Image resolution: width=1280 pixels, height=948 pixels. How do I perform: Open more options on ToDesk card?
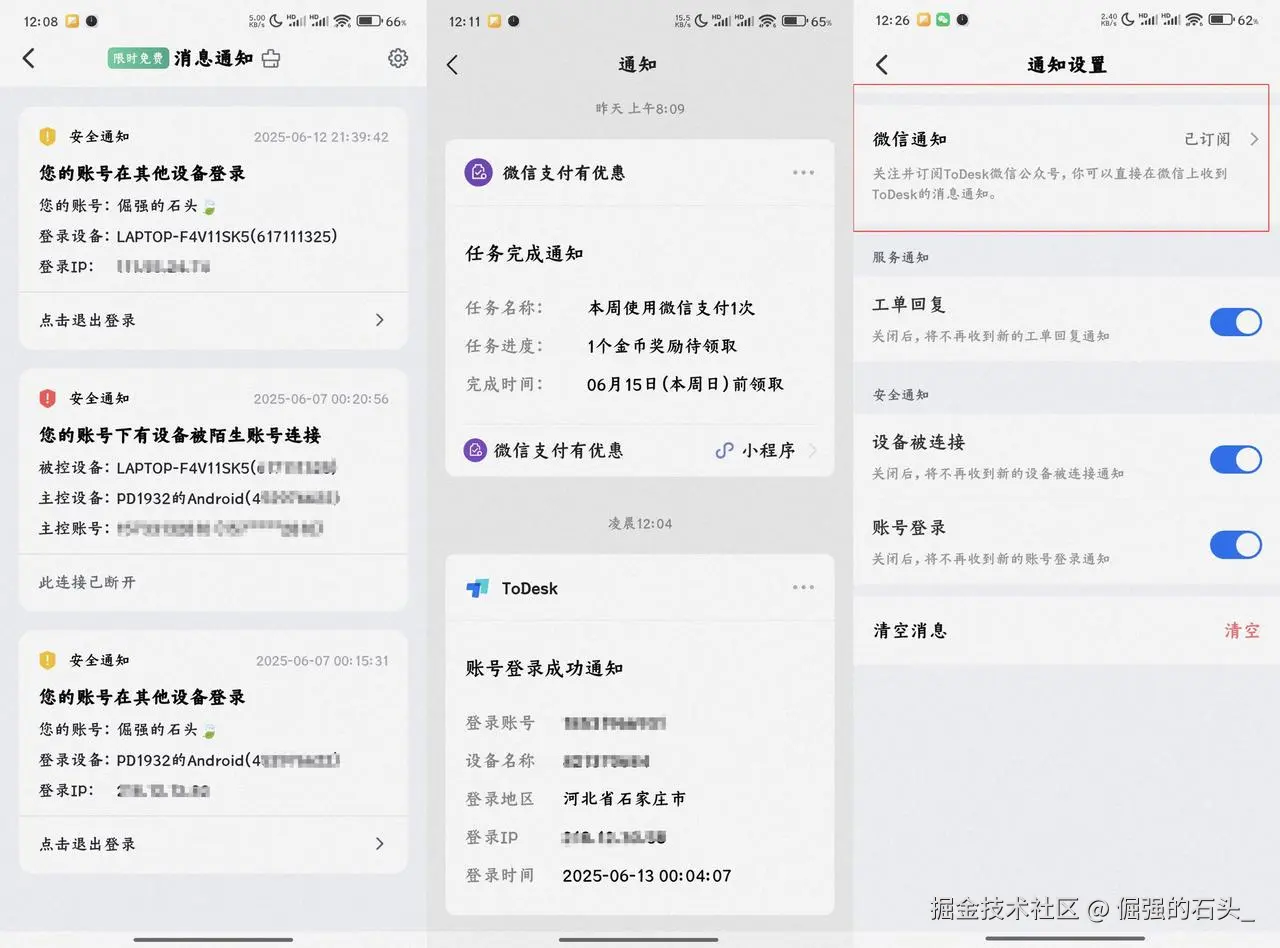pyautogui.click(x=803, y=587)
